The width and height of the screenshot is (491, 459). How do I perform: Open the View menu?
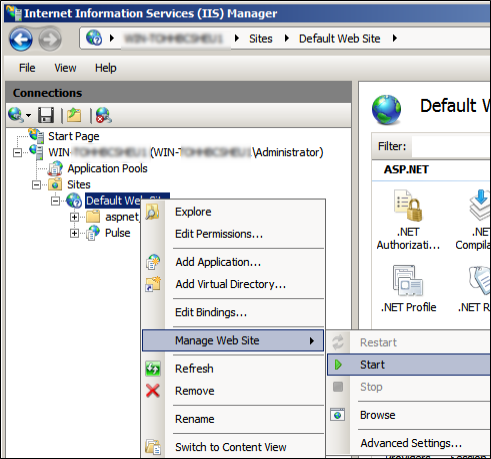tap(65, 68)
